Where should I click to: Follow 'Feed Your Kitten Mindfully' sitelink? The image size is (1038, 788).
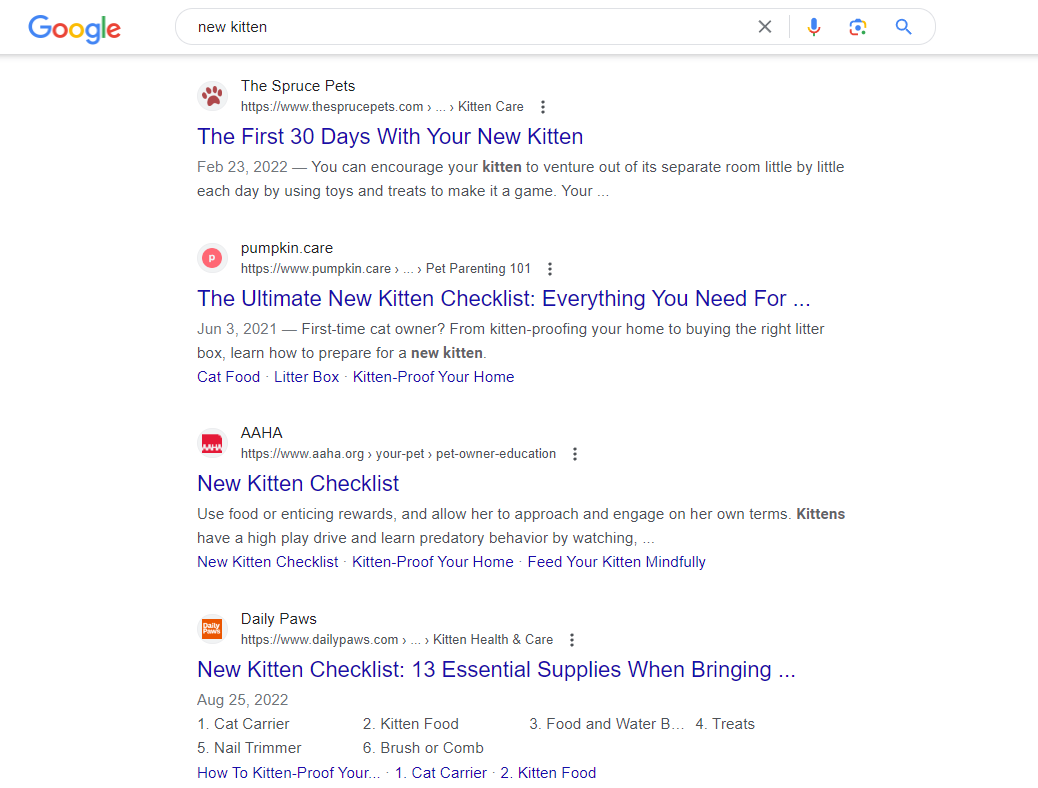(x=616, y=562)
